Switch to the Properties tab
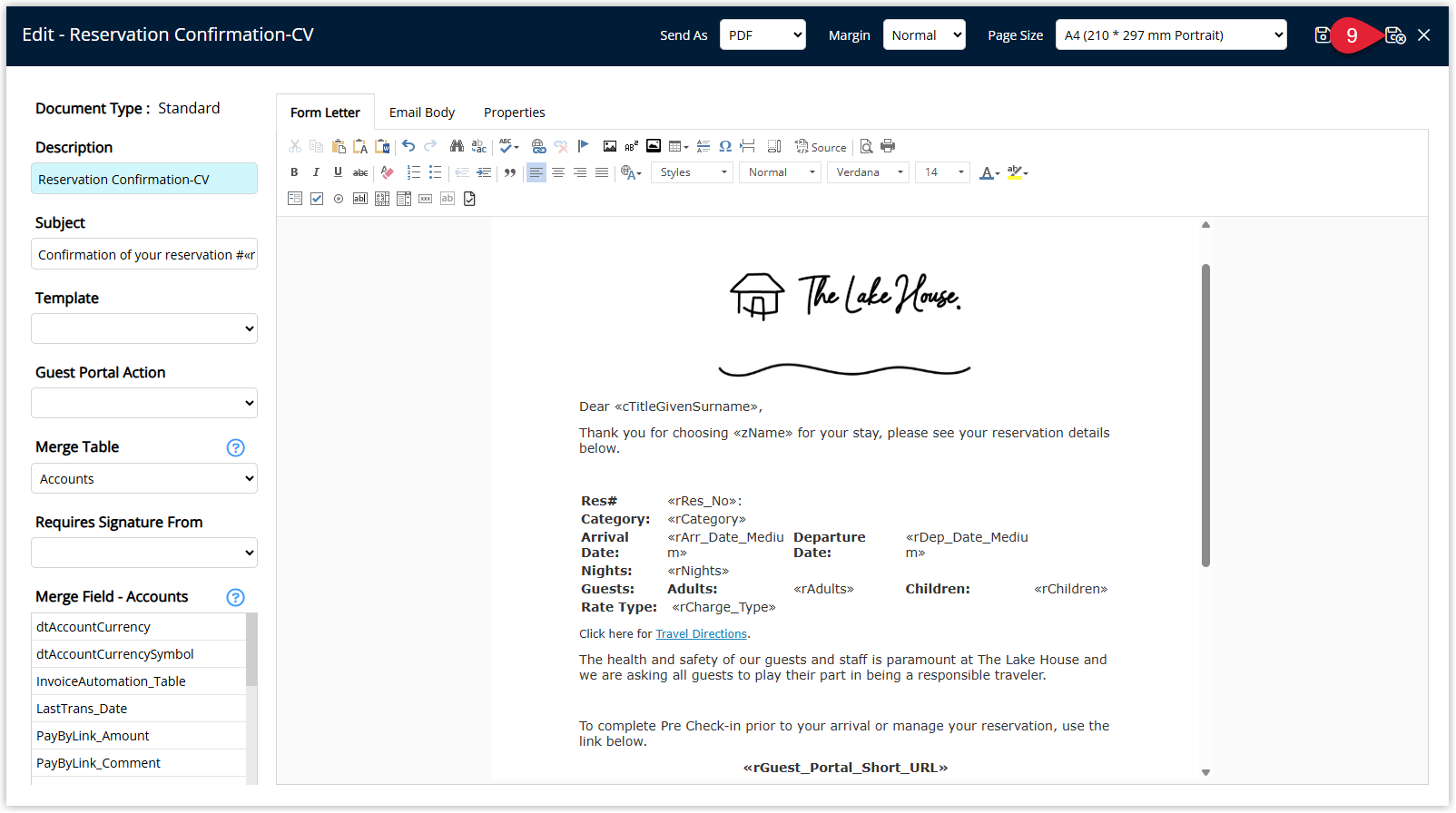Screen dimensions: 1456x813 [515, 113]
